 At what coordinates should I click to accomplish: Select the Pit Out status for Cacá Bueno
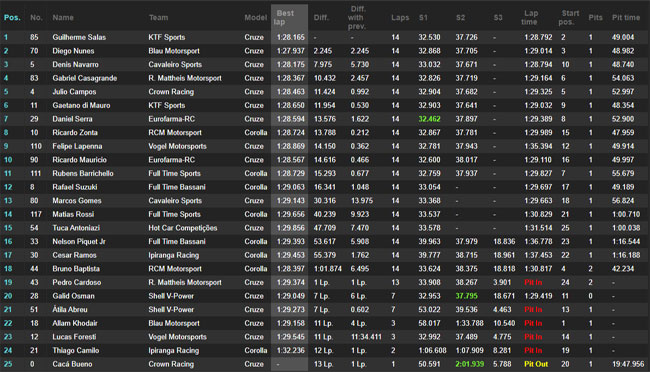pos(536,364)
